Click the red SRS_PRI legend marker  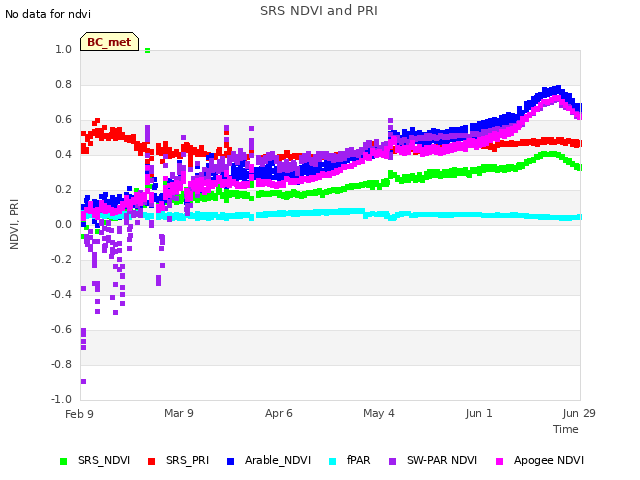tap(151, 461)
